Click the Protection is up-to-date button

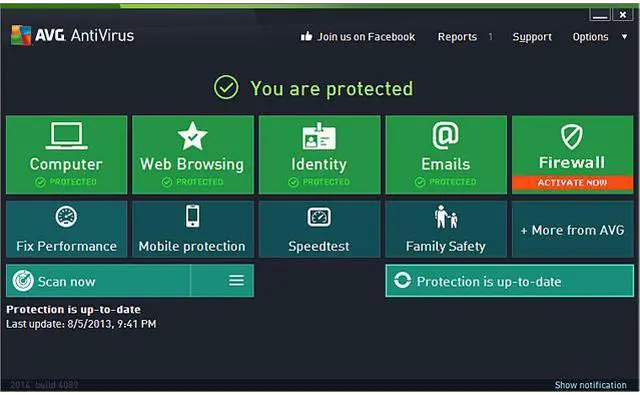[x=510, y=281]
